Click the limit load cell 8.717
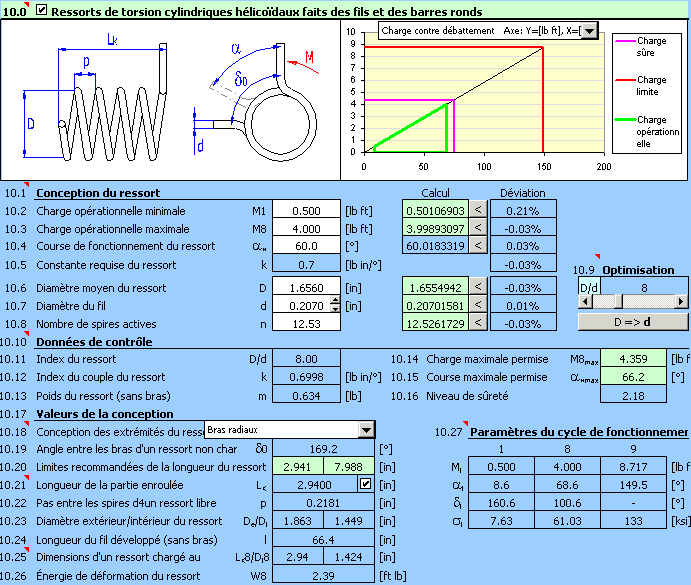The height and width of the screenshot is (585, 691). pyautogui.click(x=633, y=466)
